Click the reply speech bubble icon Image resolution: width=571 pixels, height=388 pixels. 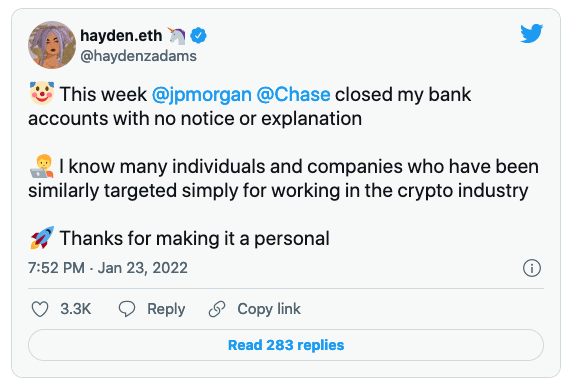(127, 309)
